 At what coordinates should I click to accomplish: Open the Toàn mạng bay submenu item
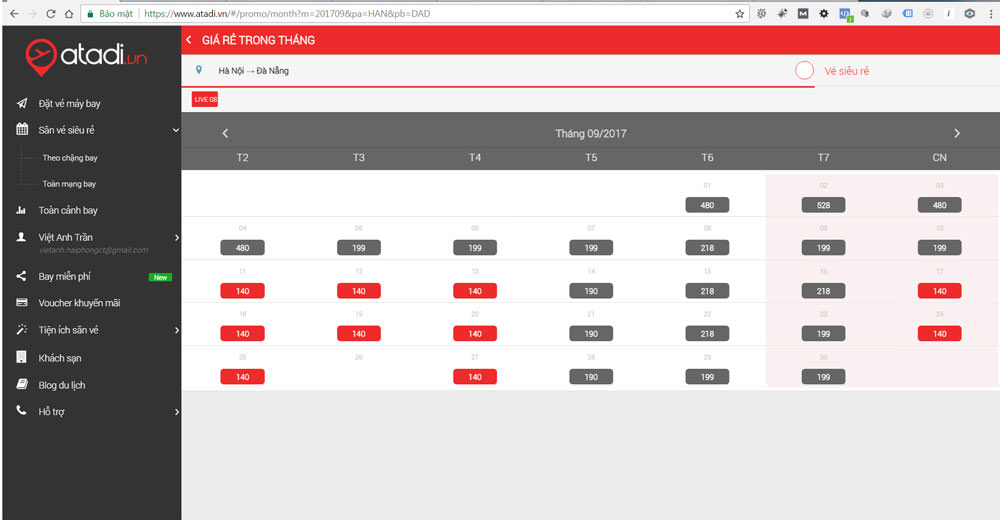(69, 184)
